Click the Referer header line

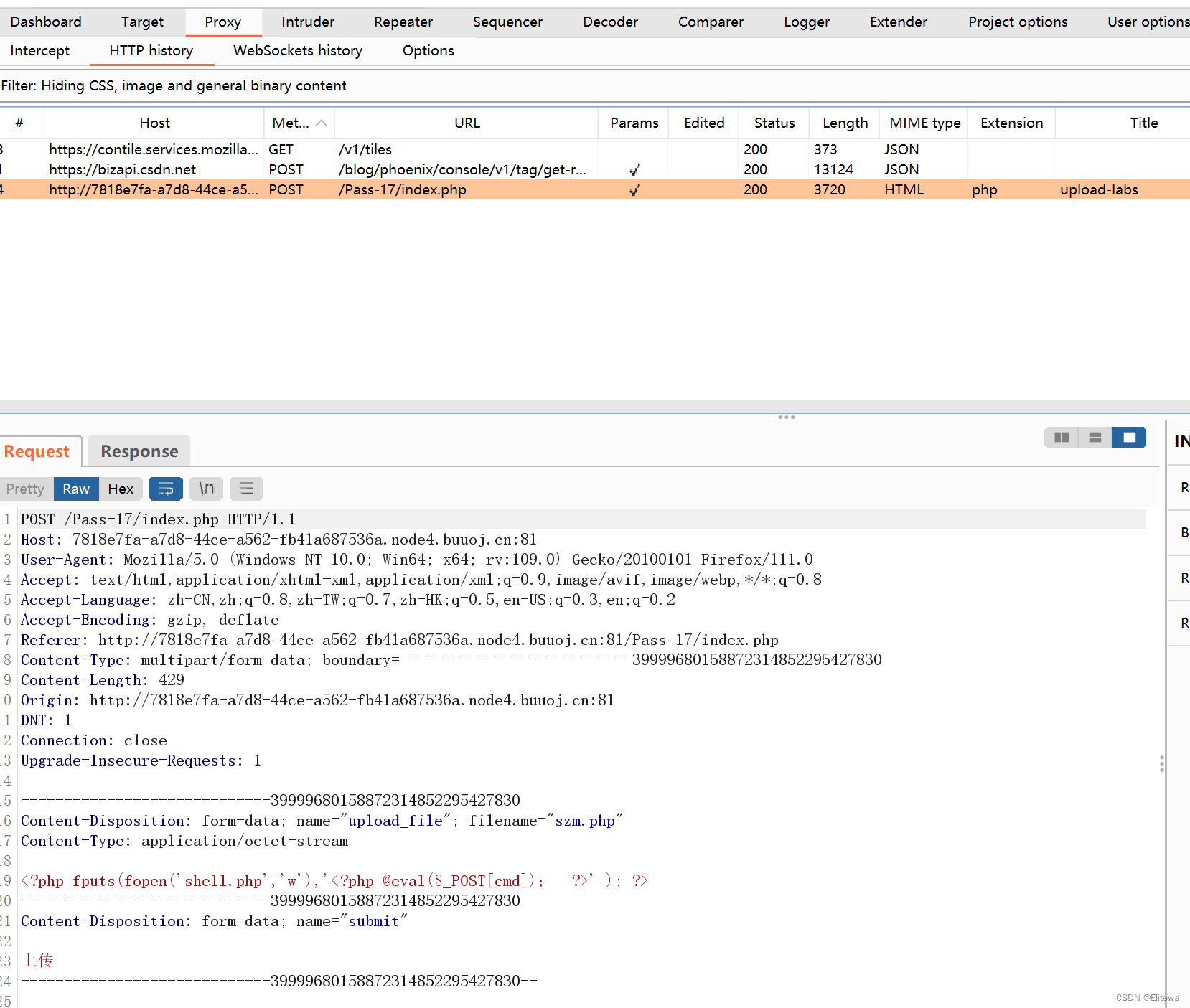399,640
